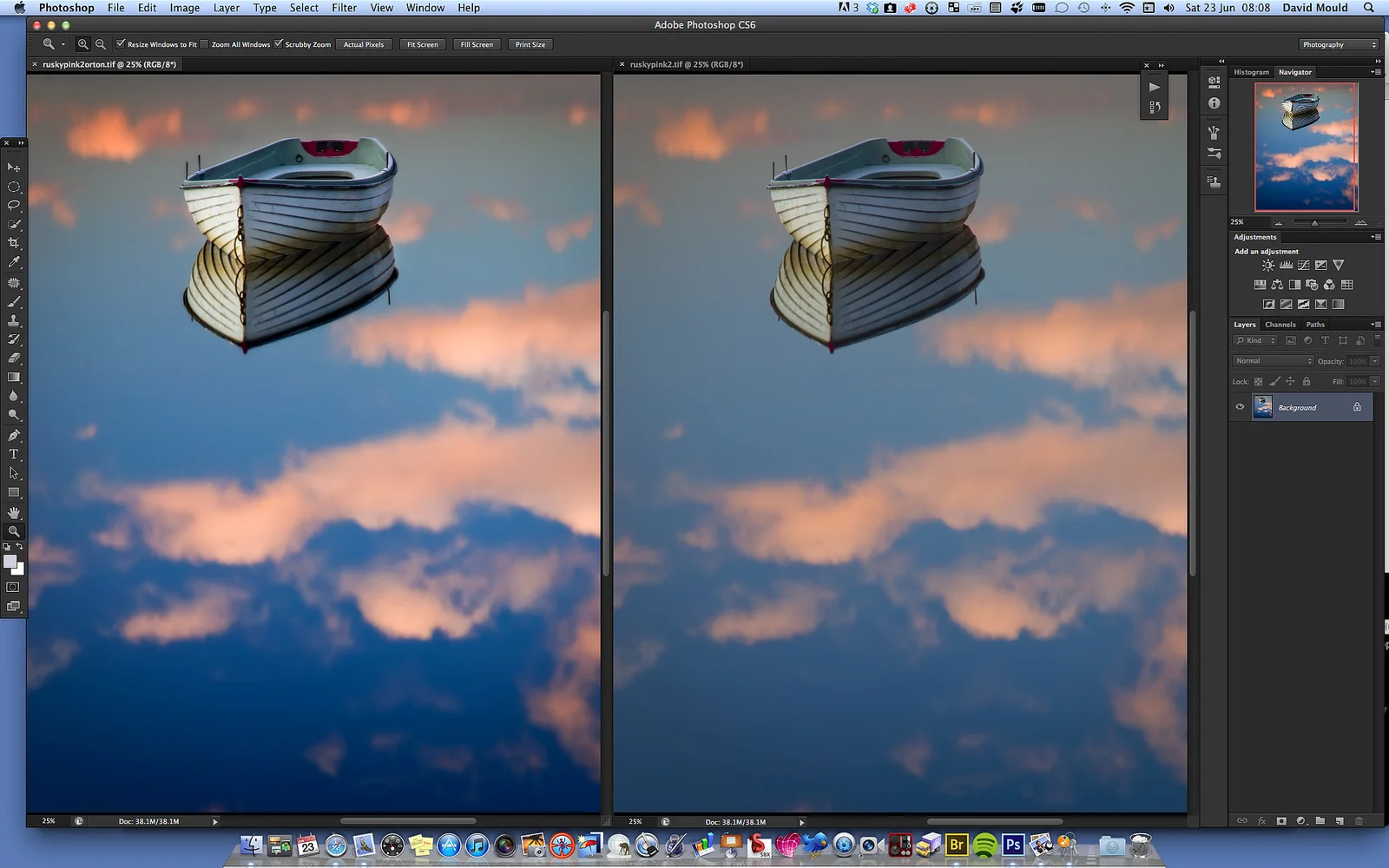Open the layer blend mode Normal dropdown
1389x868 pixels.
tap(1274, 361)
